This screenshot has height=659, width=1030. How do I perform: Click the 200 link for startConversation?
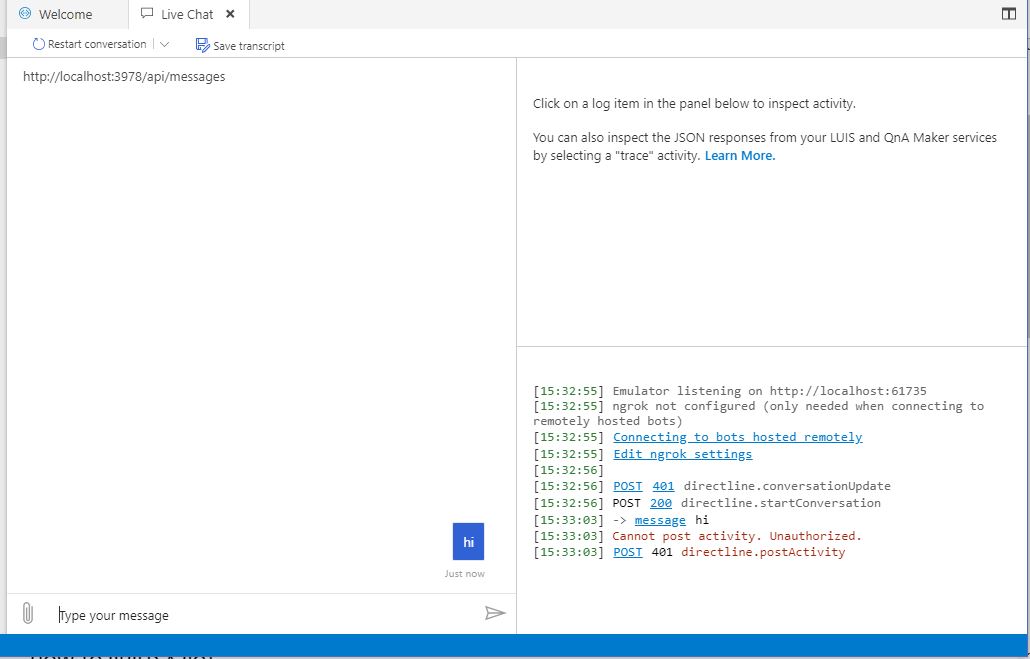[661, 503]
